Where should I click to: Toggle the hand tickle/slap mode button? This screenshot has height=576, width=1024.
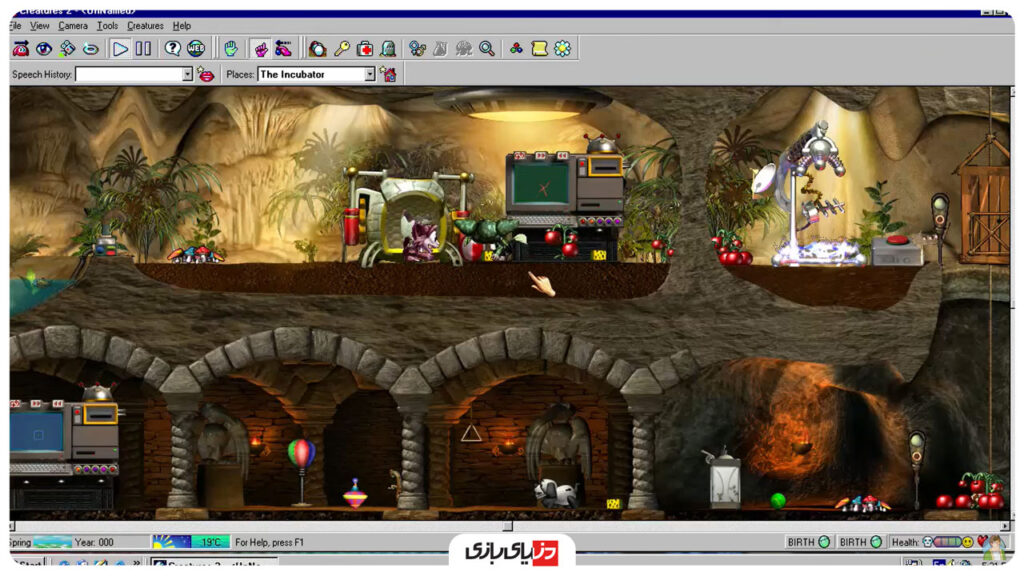284,48
